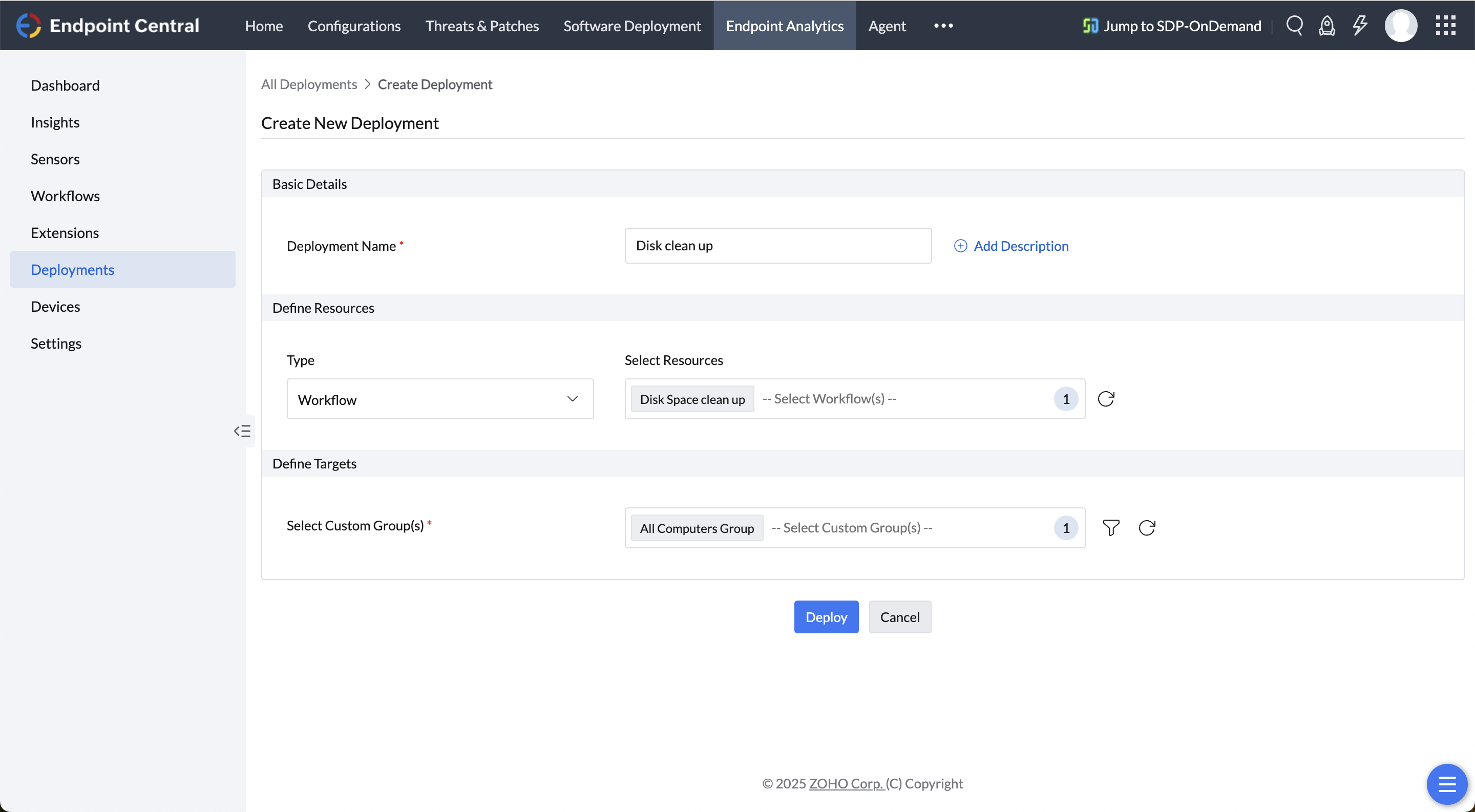
Task: Open the floating hamburger menu at bottom right
Action: [x=1447, y=784]
